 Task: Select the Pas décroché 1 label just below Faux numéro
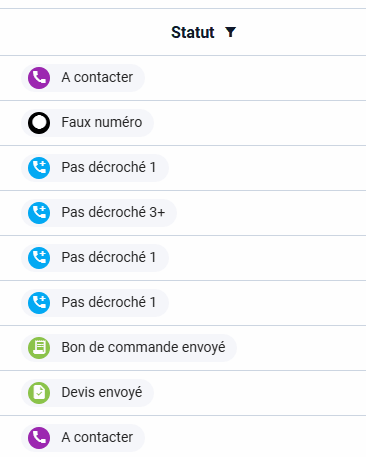tap(109, 167)
